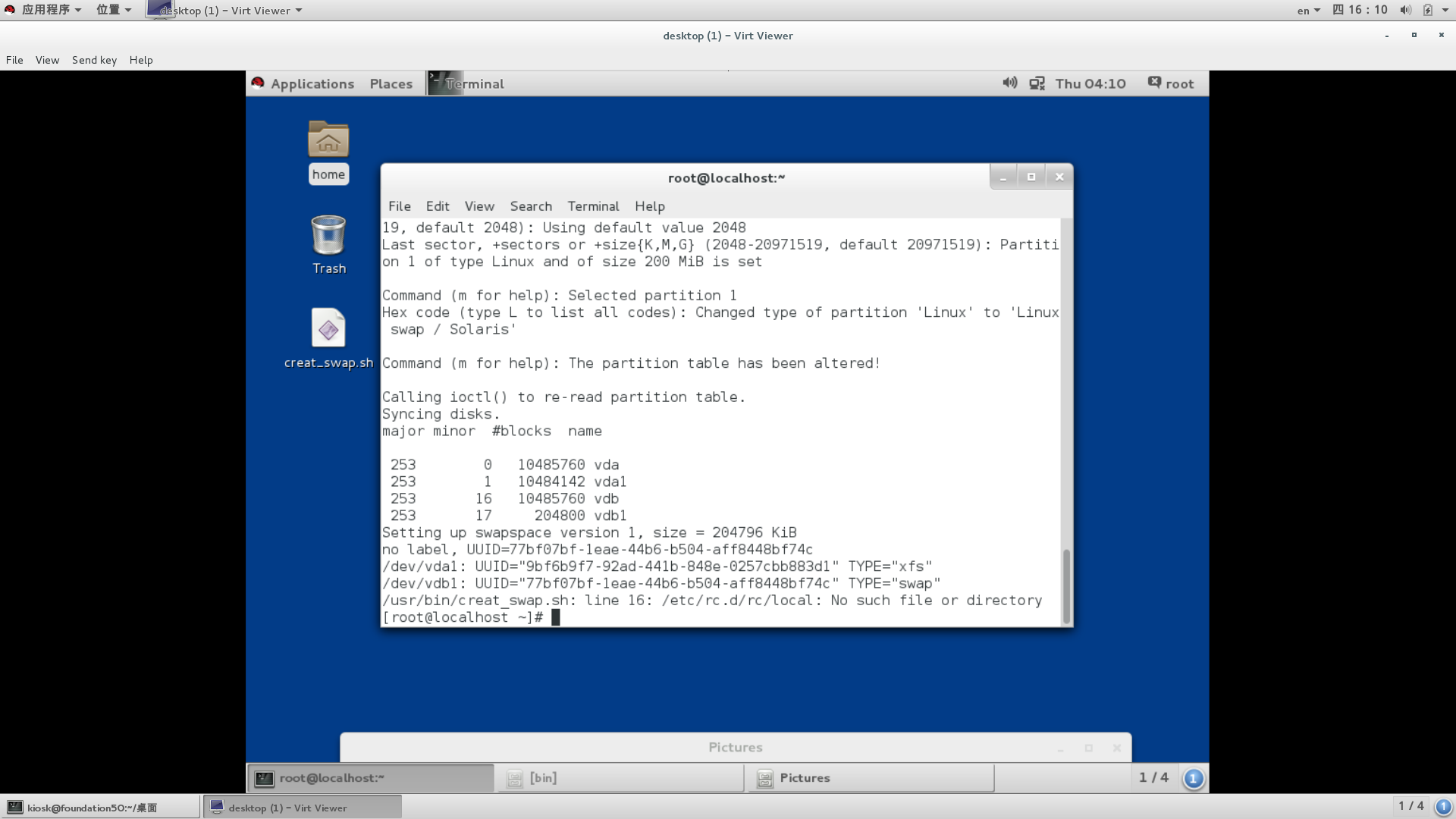Image resolution: width=1456 pixels, height=819 pixels.
Task: Click the Terminal menu option
Action: point(593,206)
